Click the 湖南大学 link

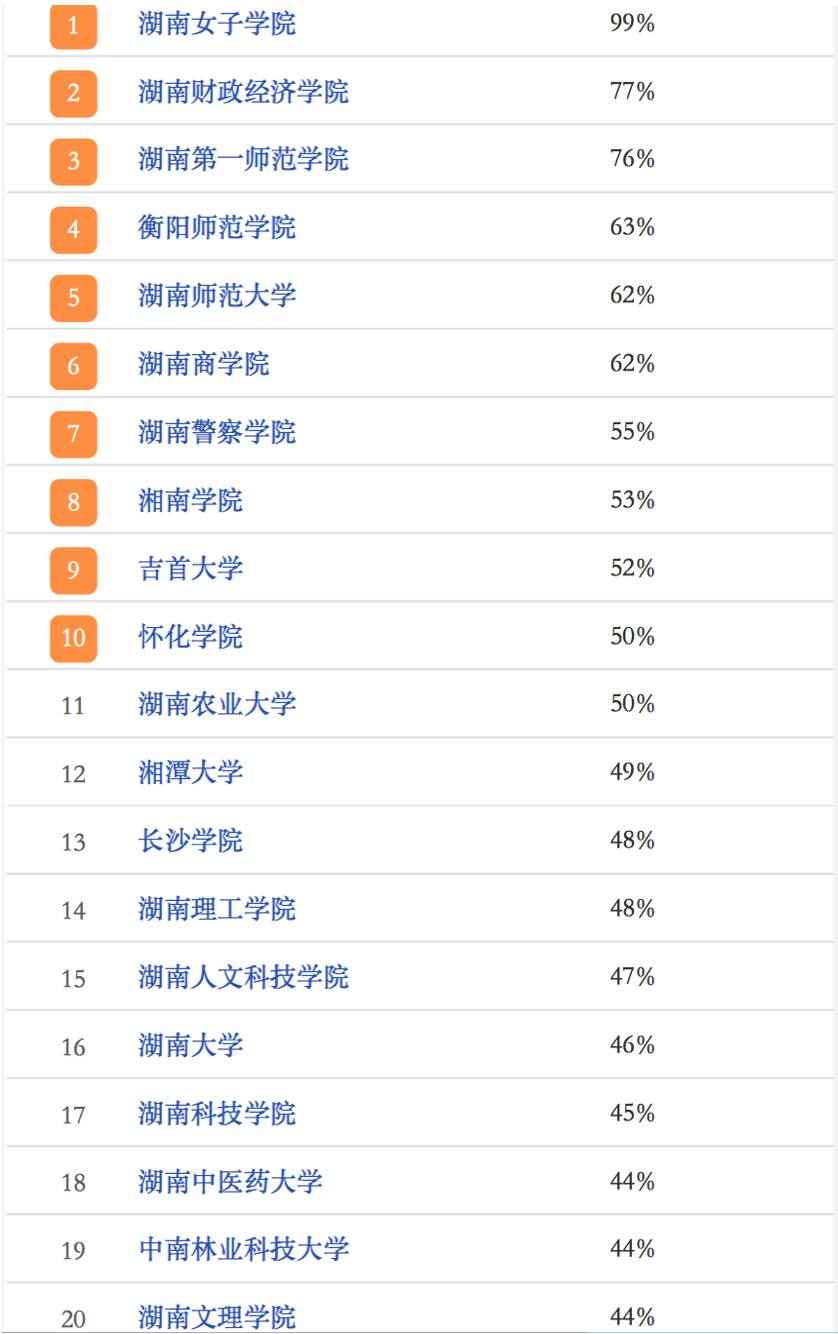pyautogui.click(x=190, y=1046)
